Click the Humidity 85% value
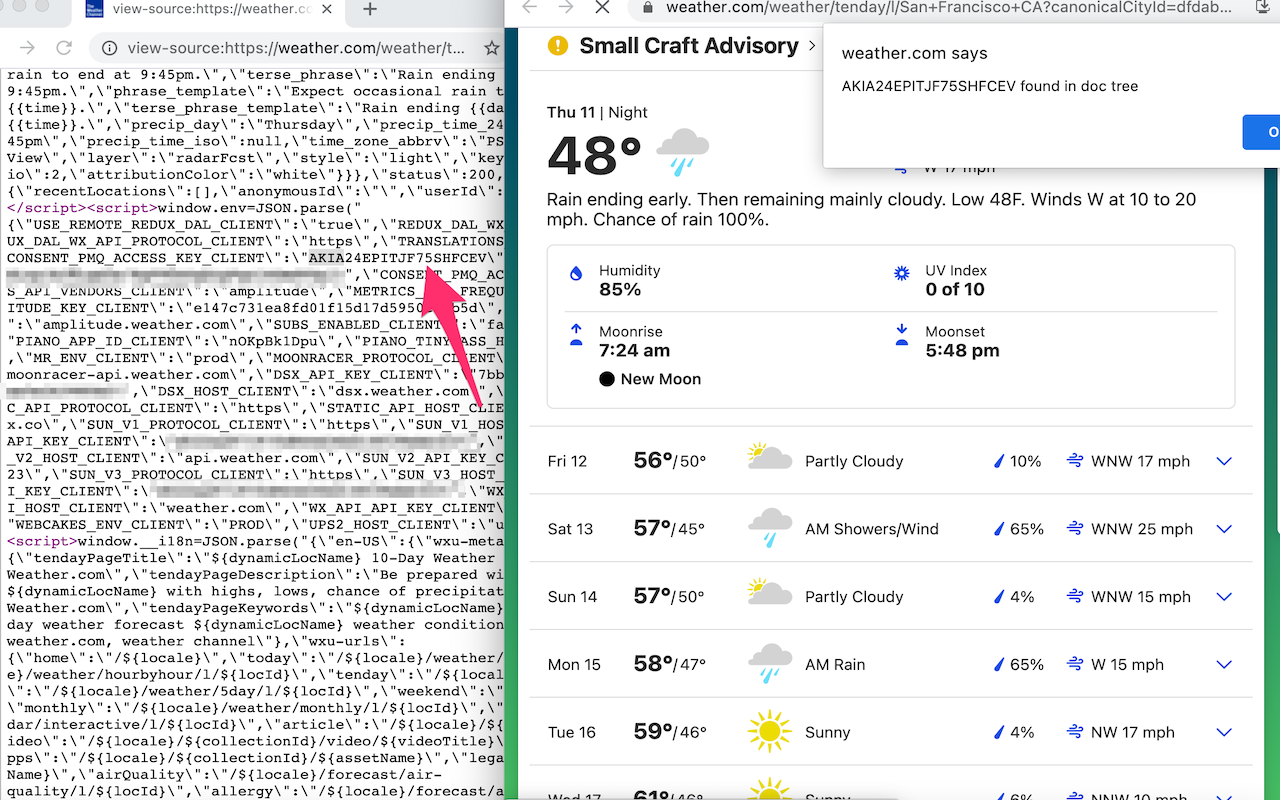This screenshot has height=800, width=1280. coord(620,290)
